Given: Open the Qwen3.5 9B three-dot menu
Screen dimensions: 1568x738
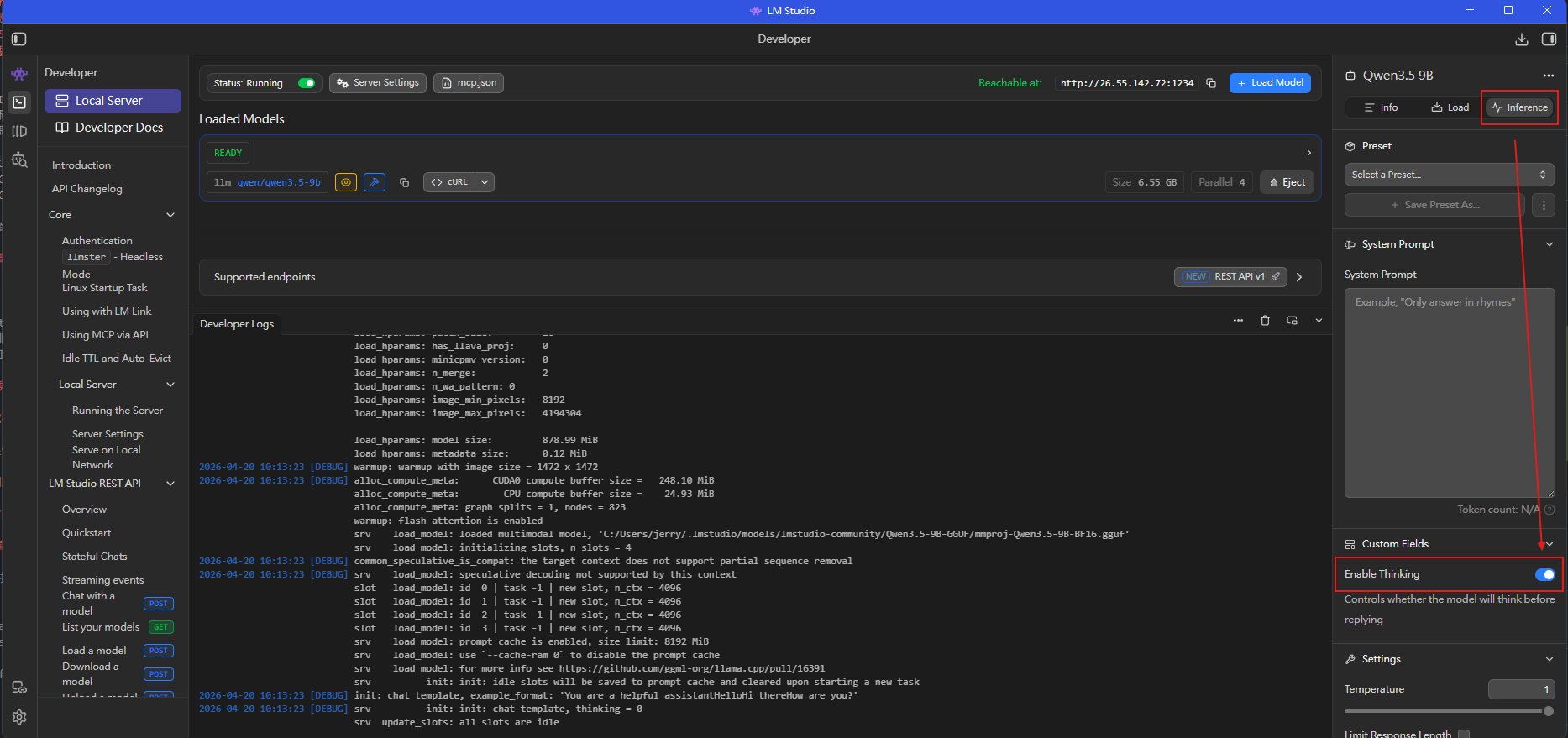Looking at the screenshot, I should click(x=1549, y=76).
